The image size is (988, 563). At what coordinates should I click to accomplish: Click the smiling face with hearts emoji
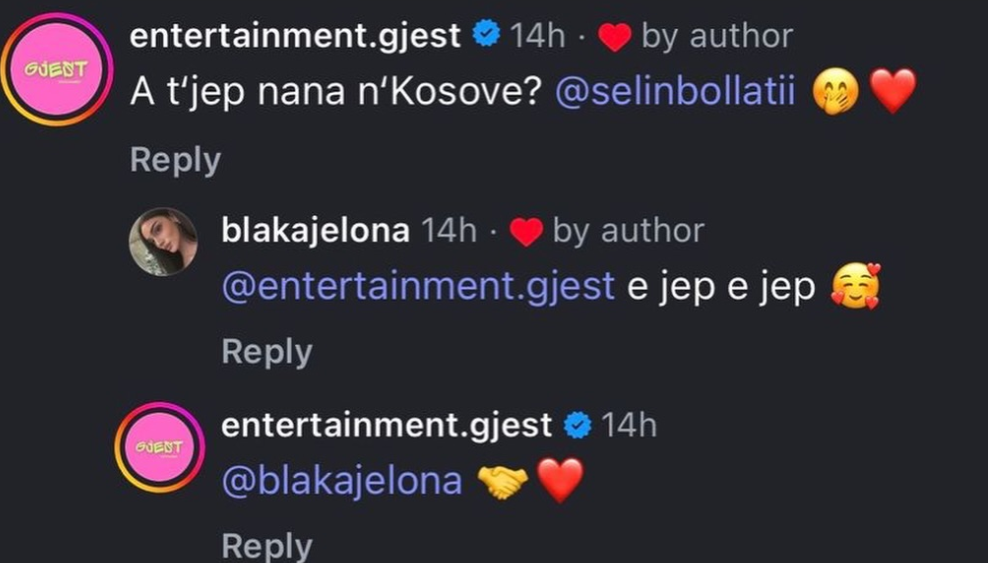[856, 288]
